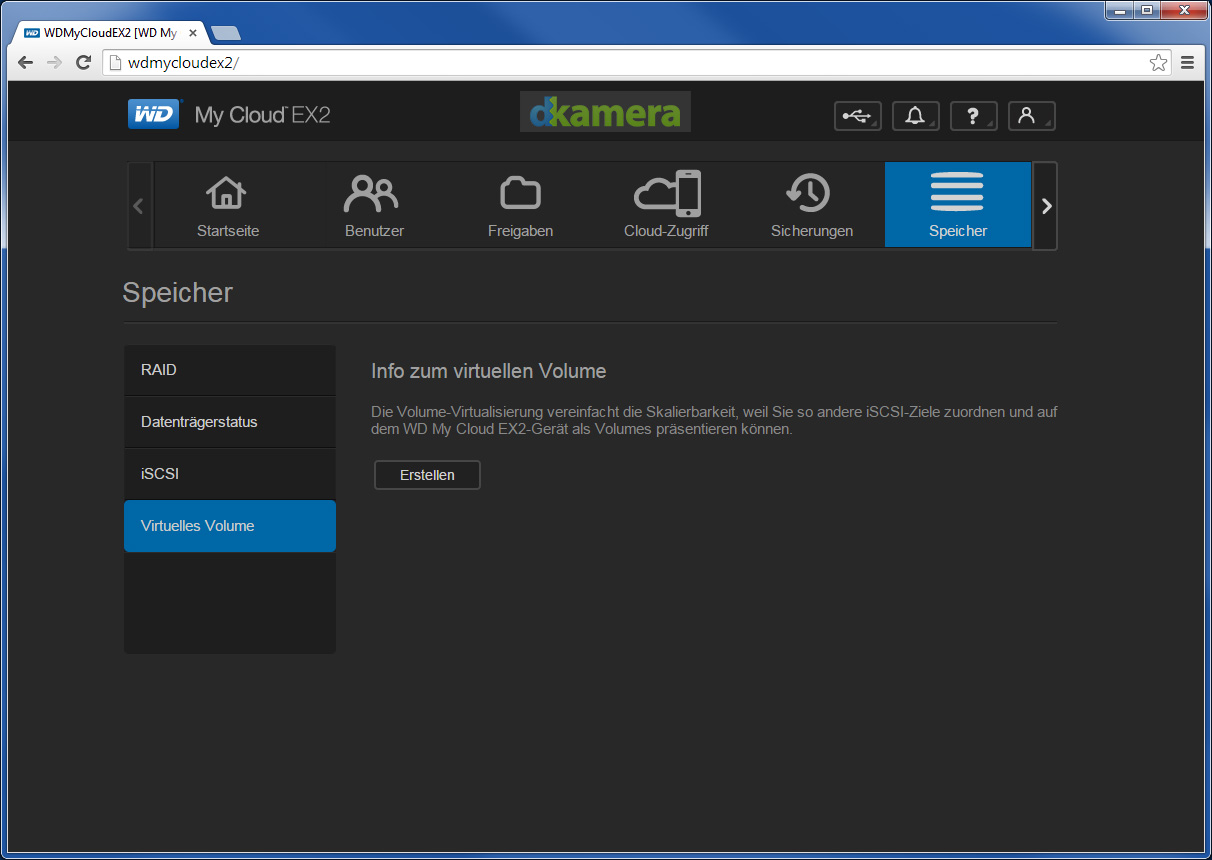Minimize the browser window

pyautogui.click(x=1120, y=10)
